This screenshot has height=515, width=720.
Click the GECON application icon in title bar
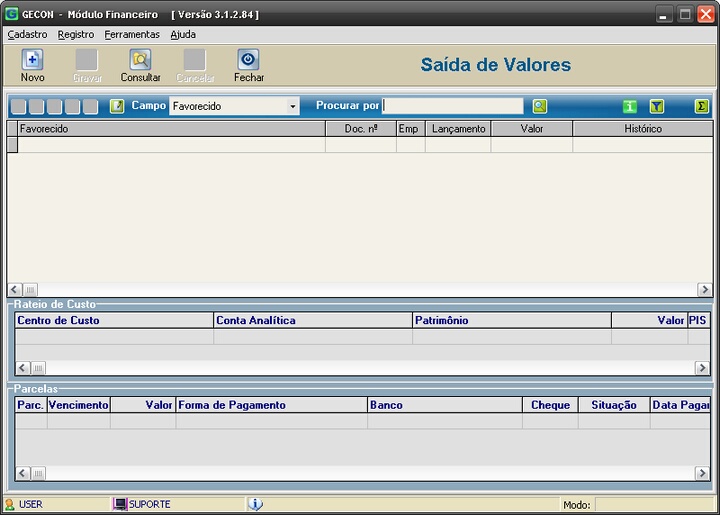[x=11, y=14]
